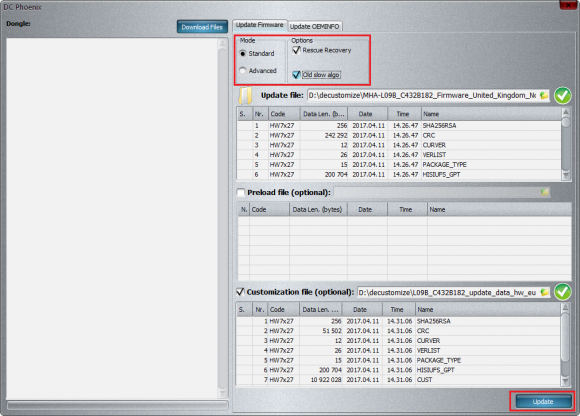This screenshot has height=416, width=580.
Task: Click the Download Files button
Action: pyautogui.click(x=202, y=27)
